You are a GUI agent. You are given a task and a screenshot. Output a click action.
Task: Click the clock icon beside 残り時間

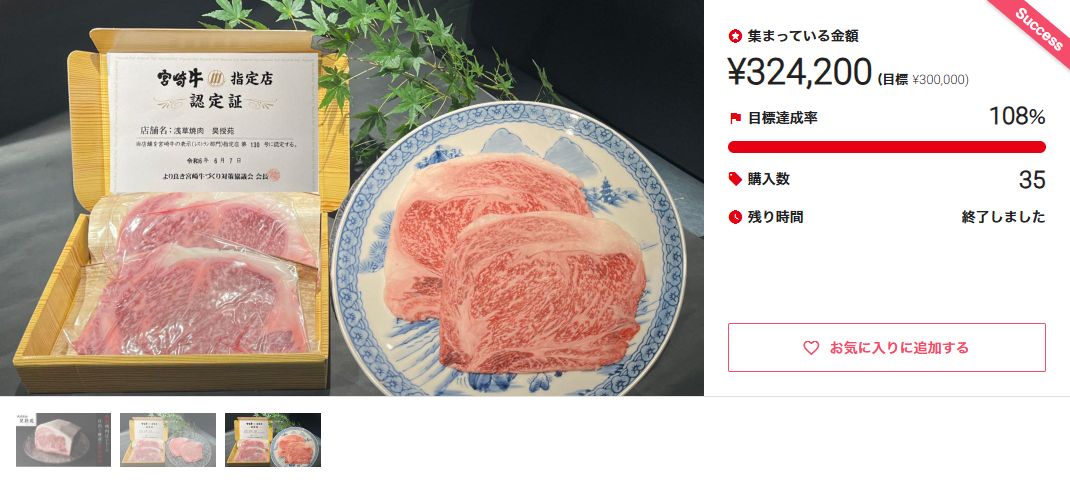(x=735, y=217)
